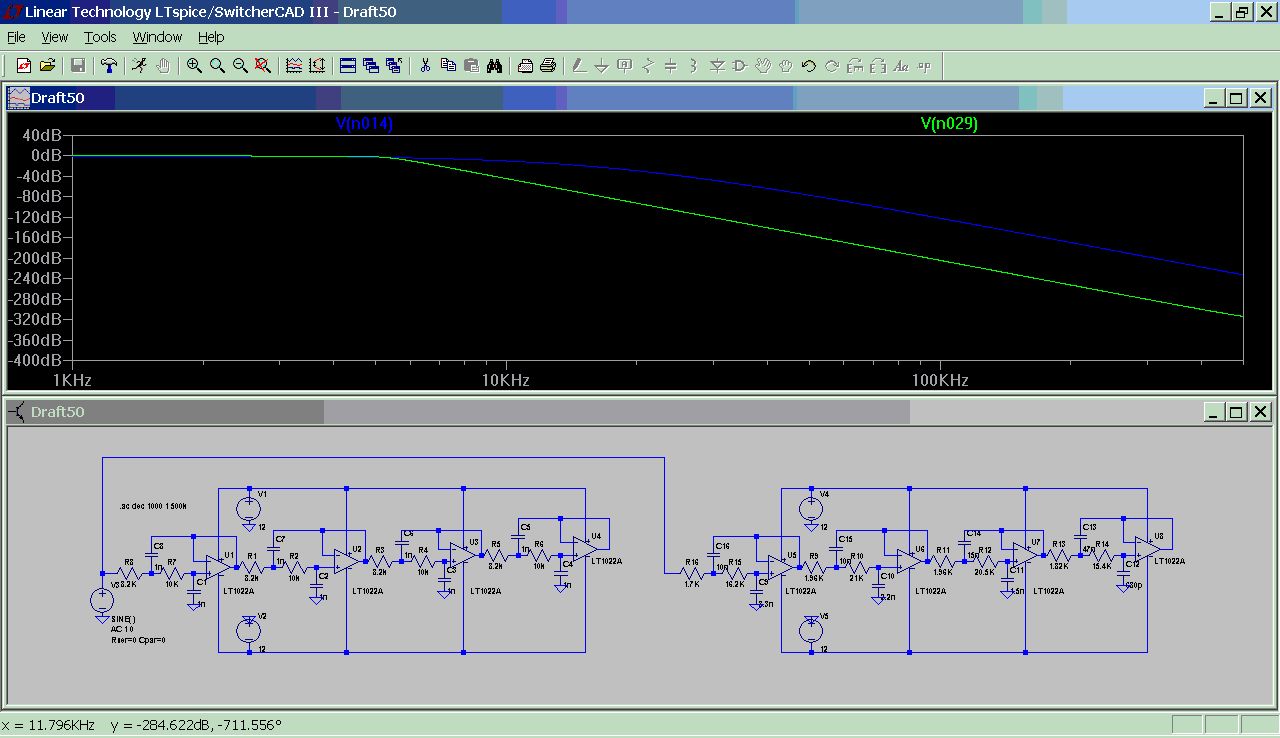Click the Find binoculars icon
The image size is (1280, 738).
tap(495, 66)
